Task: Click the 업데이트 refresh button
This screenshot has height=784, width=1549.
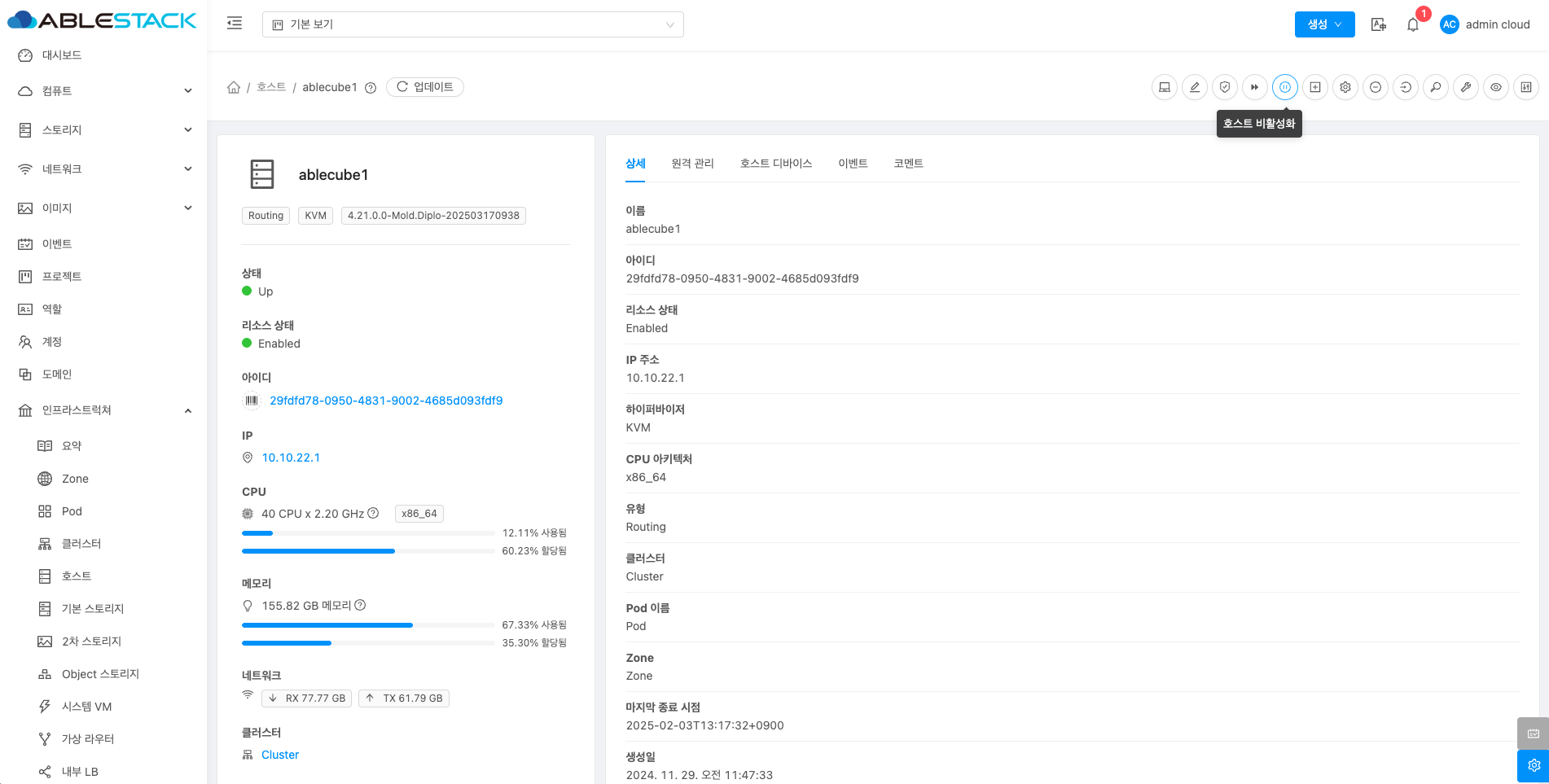Action: coord(424,87)
